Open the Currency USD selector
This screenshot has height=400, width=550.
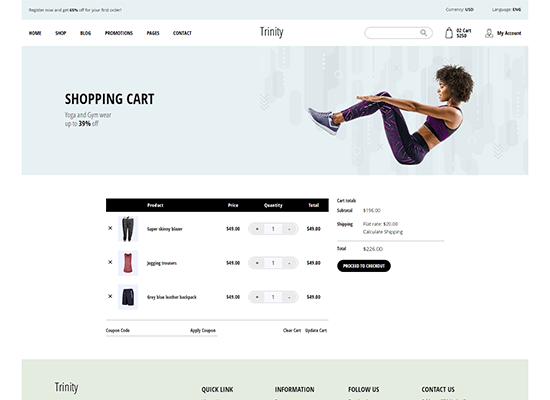click(x=460, y=9)
